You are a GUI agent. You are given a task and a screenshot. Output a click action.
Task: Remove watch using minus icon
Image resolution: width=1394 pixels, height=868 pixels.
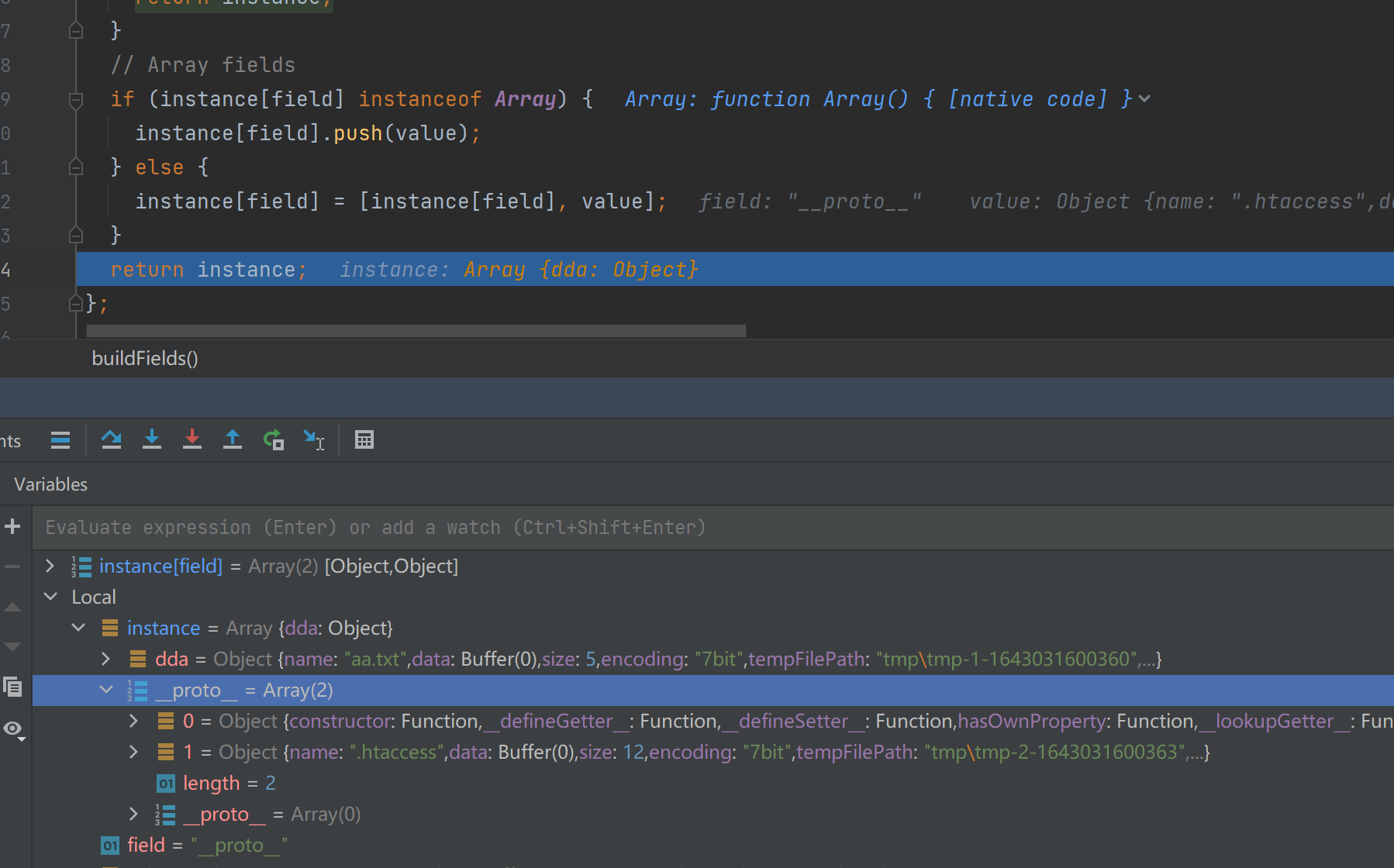click(x=12, y=567)
